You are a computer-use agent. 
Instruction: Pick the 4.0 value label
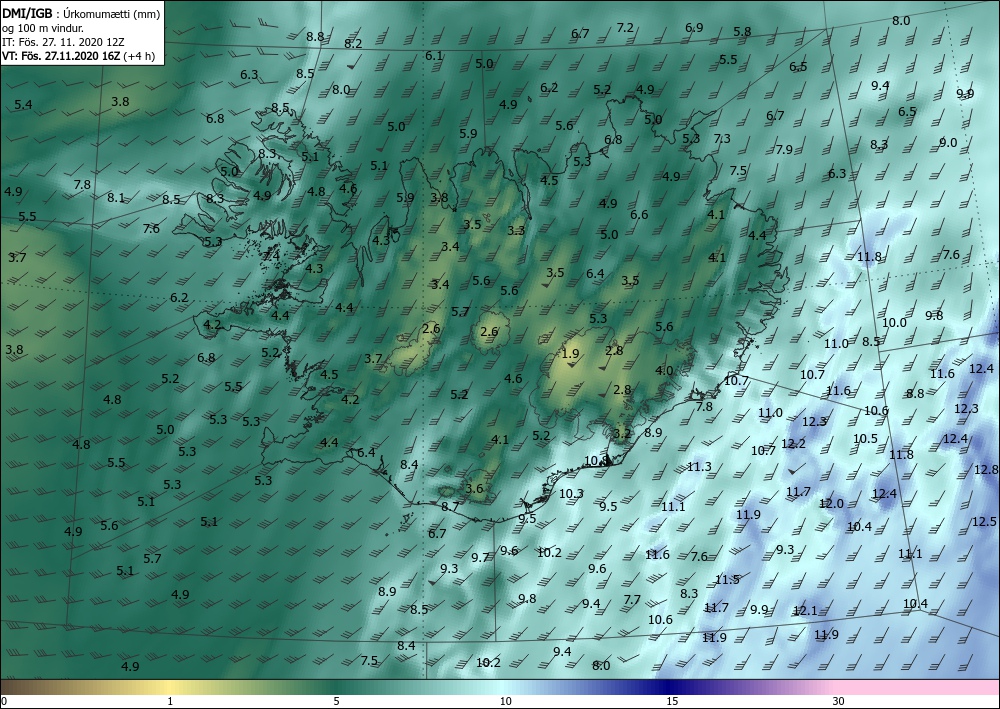click(x=664, y=370)
